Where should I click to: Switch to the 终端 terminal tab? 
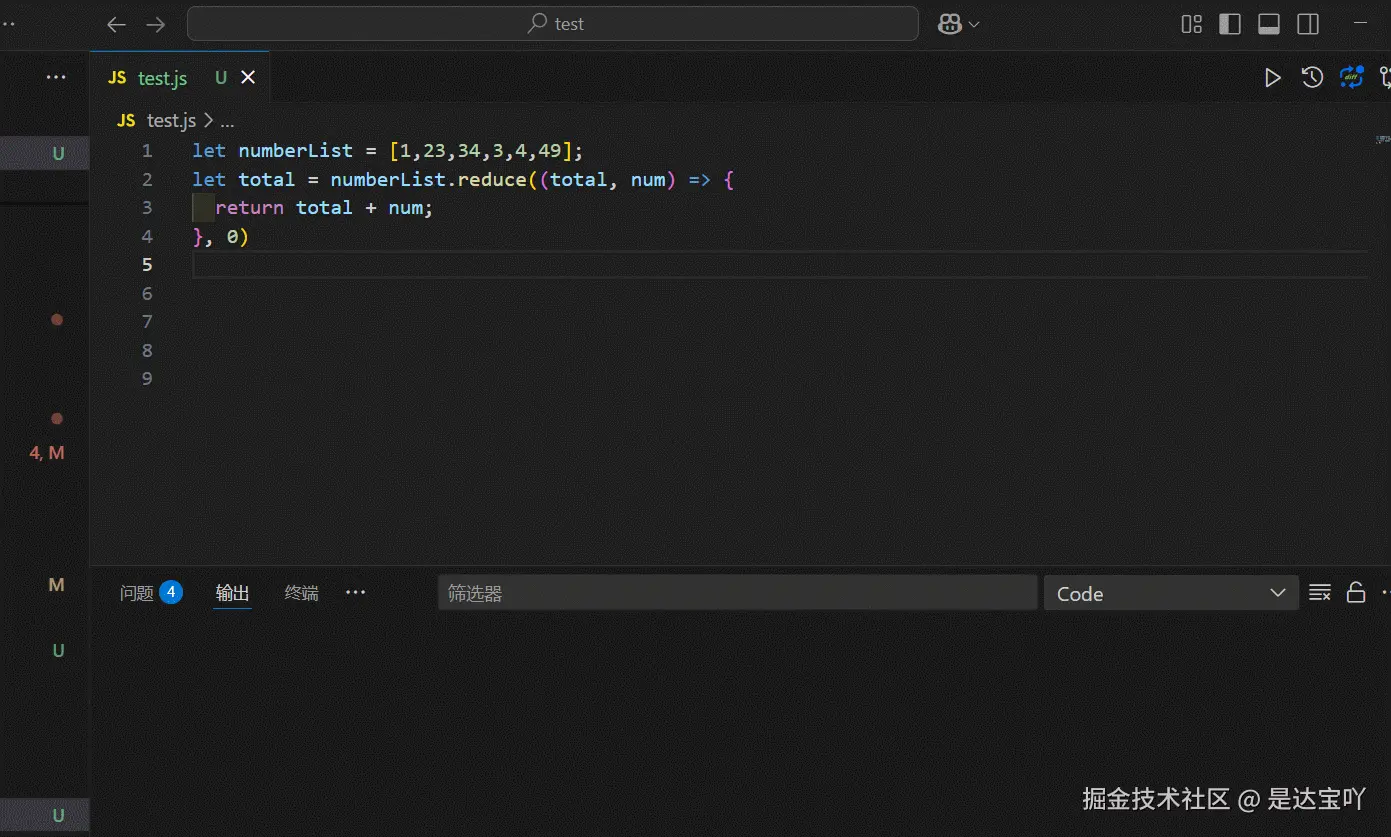coord(300,592)
